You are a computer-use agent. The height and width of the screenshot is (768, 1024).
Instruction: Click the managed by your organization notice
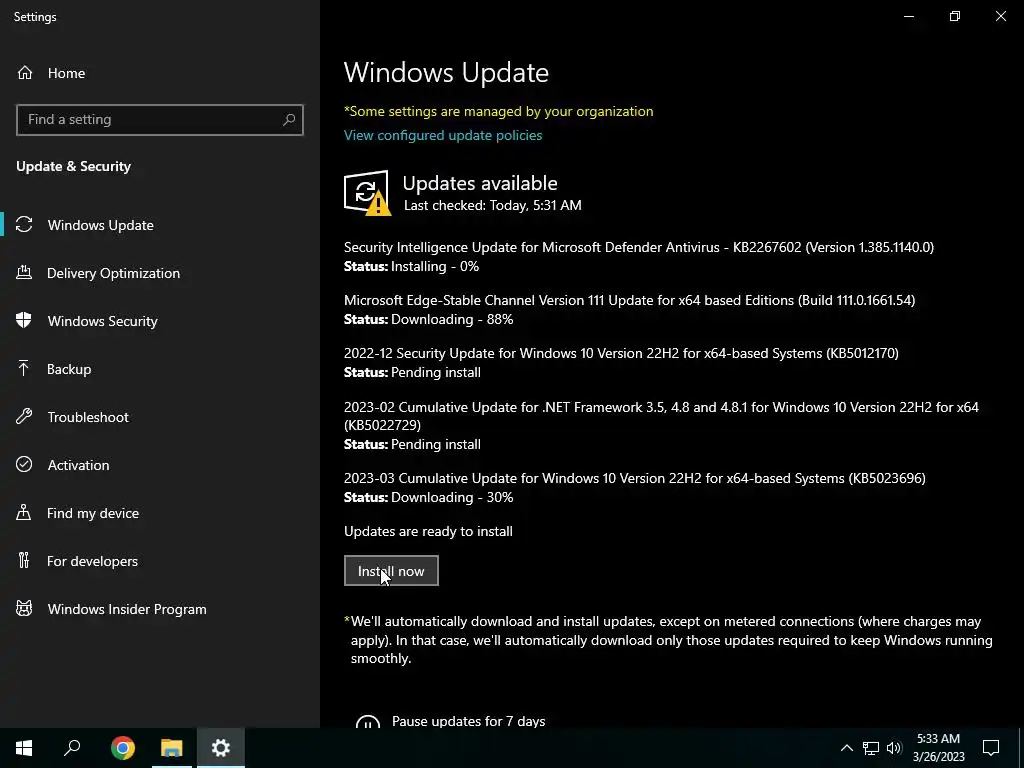pyautogui.click(x=498, y=112)
